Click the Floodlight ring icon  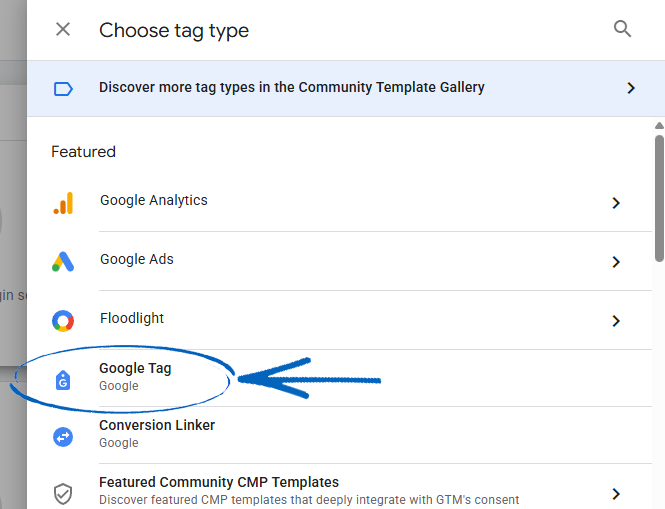(63, 321)
